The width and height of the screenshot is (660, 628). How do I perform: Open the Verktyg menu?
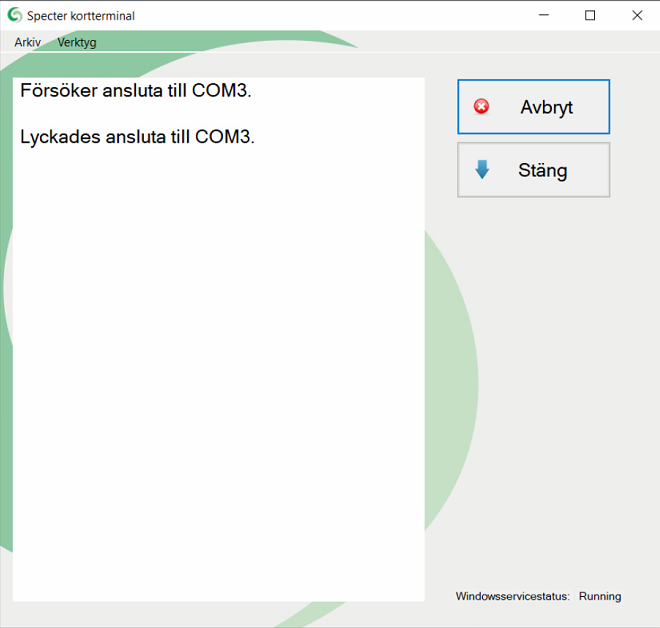click(77, 42)
